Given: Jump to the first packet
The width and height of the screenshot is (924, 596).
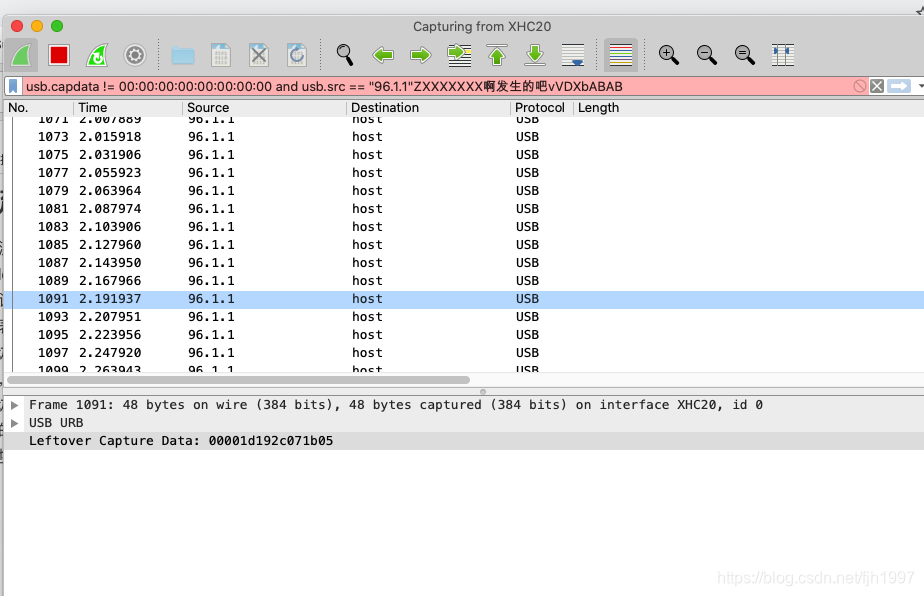Looking at the screenshot, I should [497, 55].
